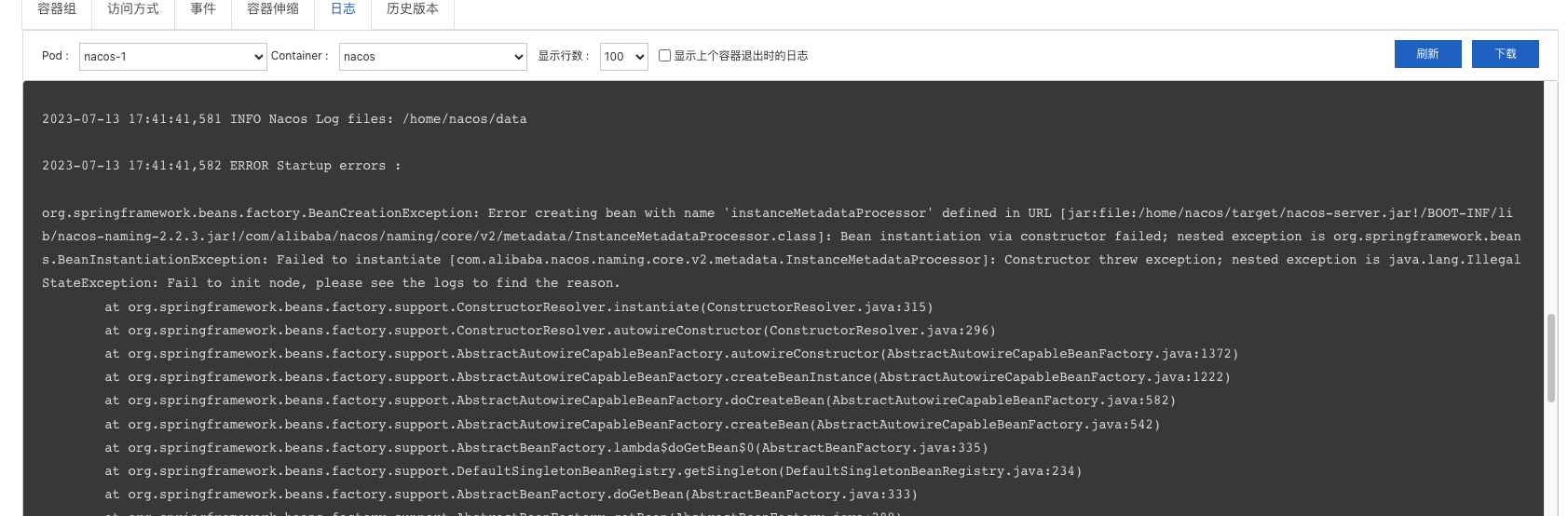Click the 下载 button
1568x516 pixels.
1506,54
